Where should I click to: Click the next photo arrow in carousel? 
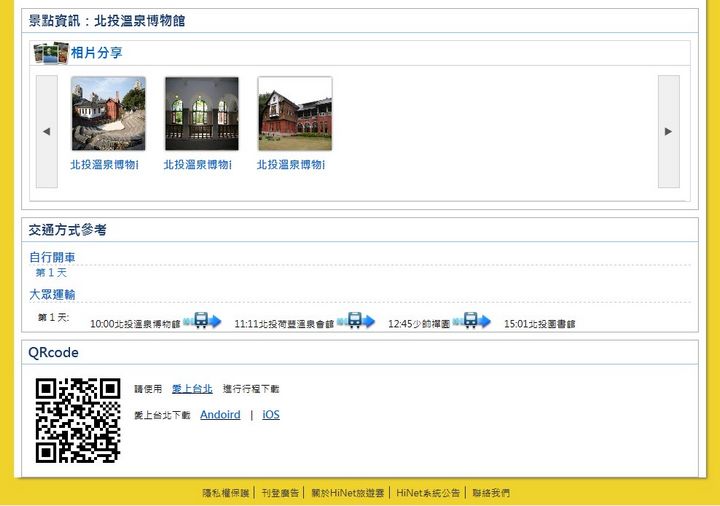669,131
